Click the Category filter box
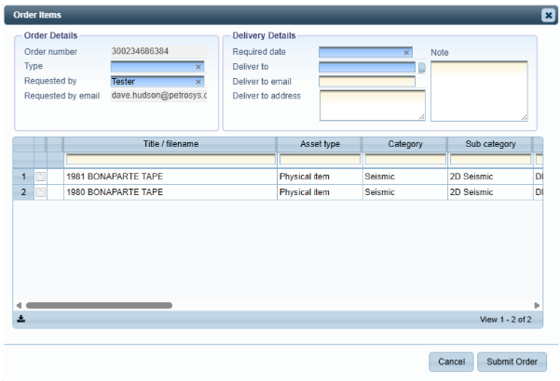The image size is (560, 381). point(405,159)
